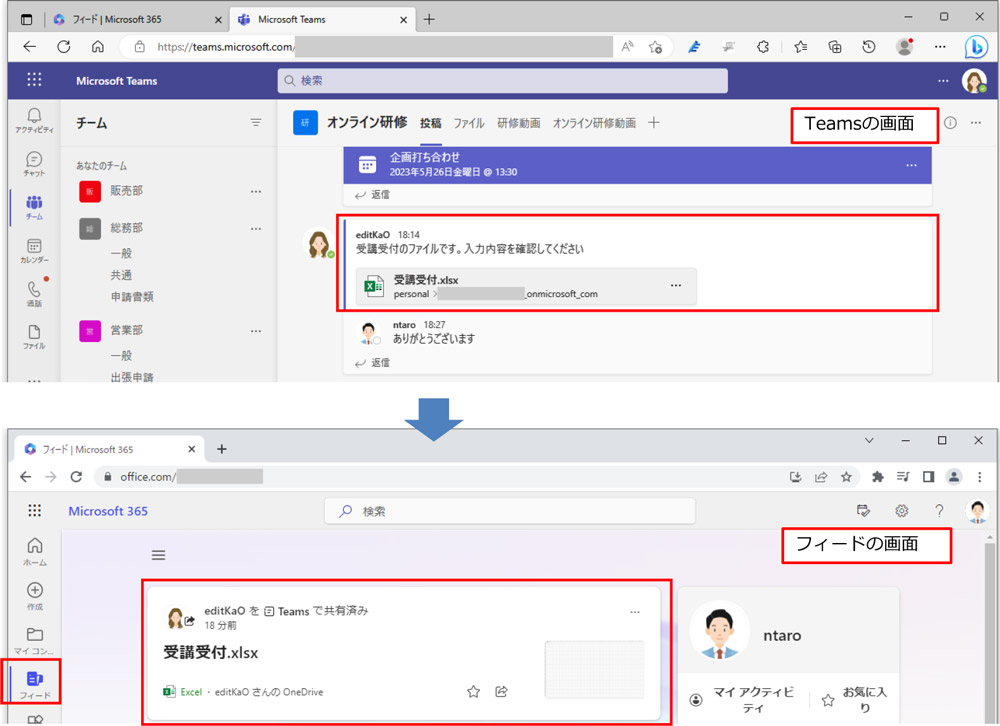The height and width of the screenshot is (726, 1000).
Task: Select 販売部 team
Action: coord(126,191)
